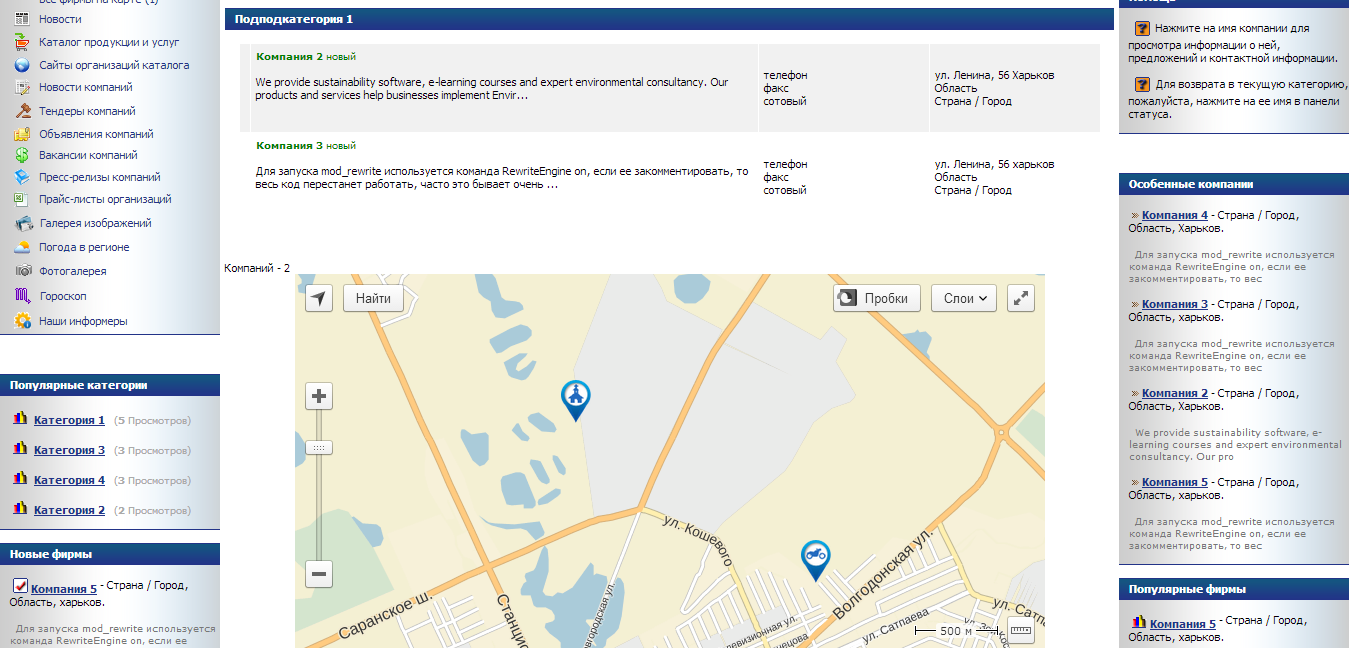The height and width of the screenshot is (648, 1349).
Task: Open Категория 2 popular category link
Action: coord(69,510)
